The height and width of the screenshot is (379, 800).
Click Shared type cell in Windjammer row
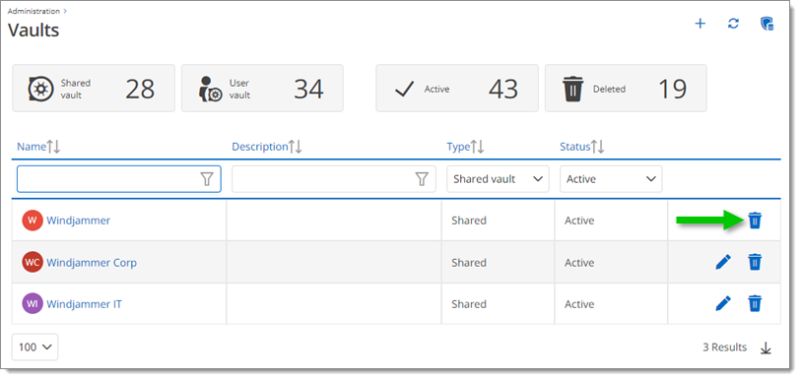click(469, 220)
